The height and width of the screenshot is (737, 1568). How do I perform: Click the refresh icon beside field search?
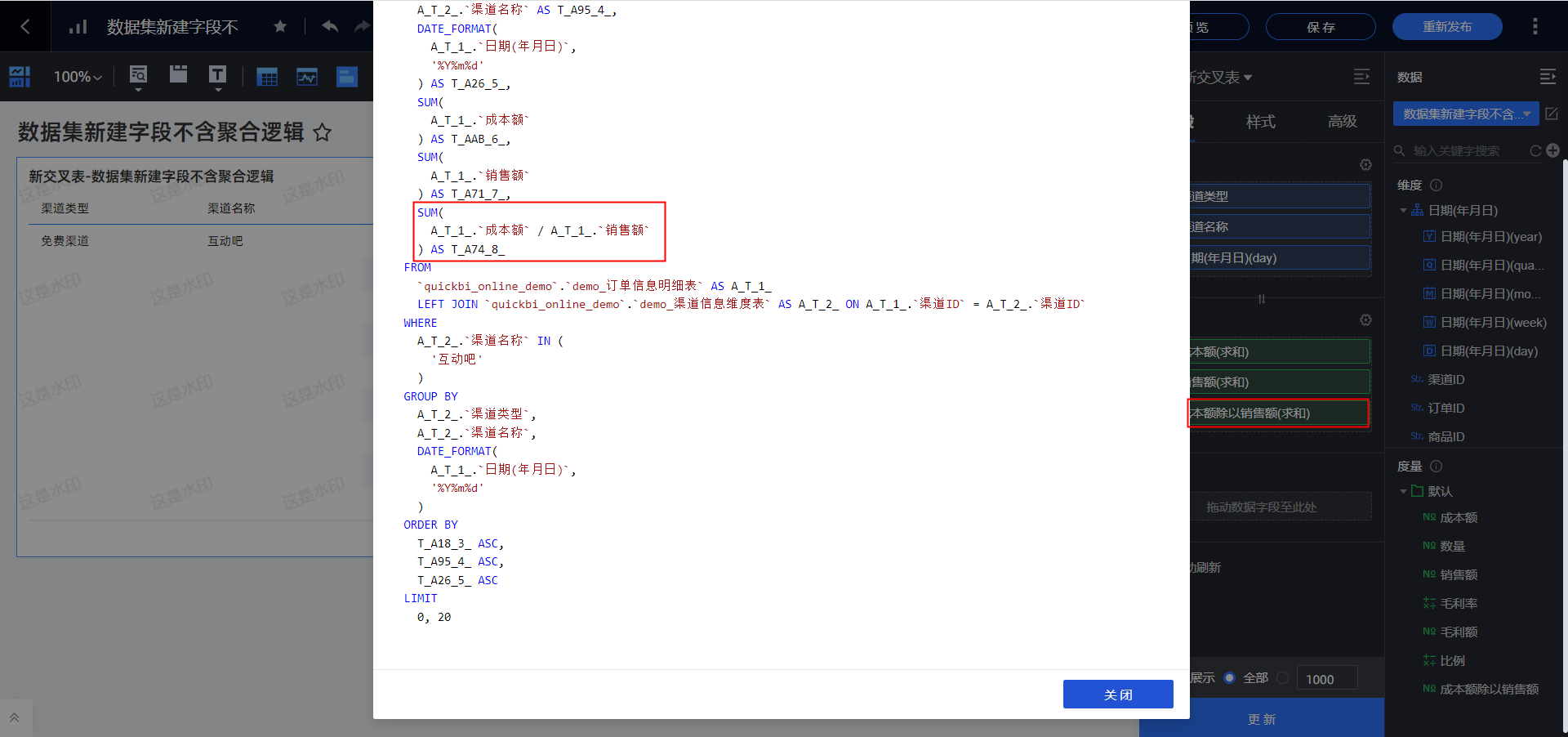[1535, 150]
